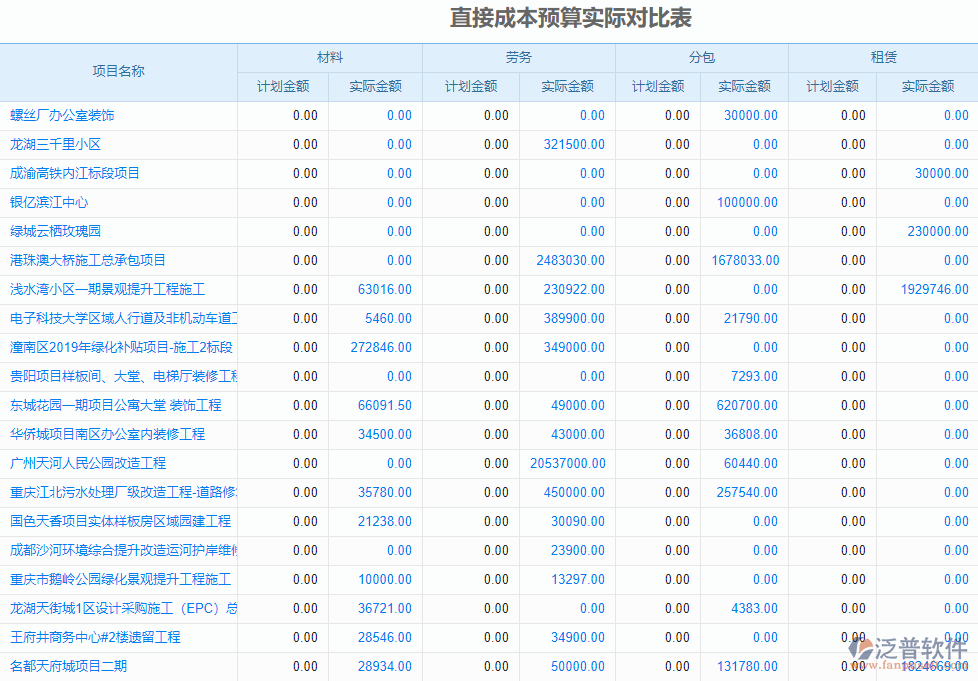The height and width of the screenshot is (681, 978).
Task: Select the 银亿滨江中心 project link
Action: (49, 202)
